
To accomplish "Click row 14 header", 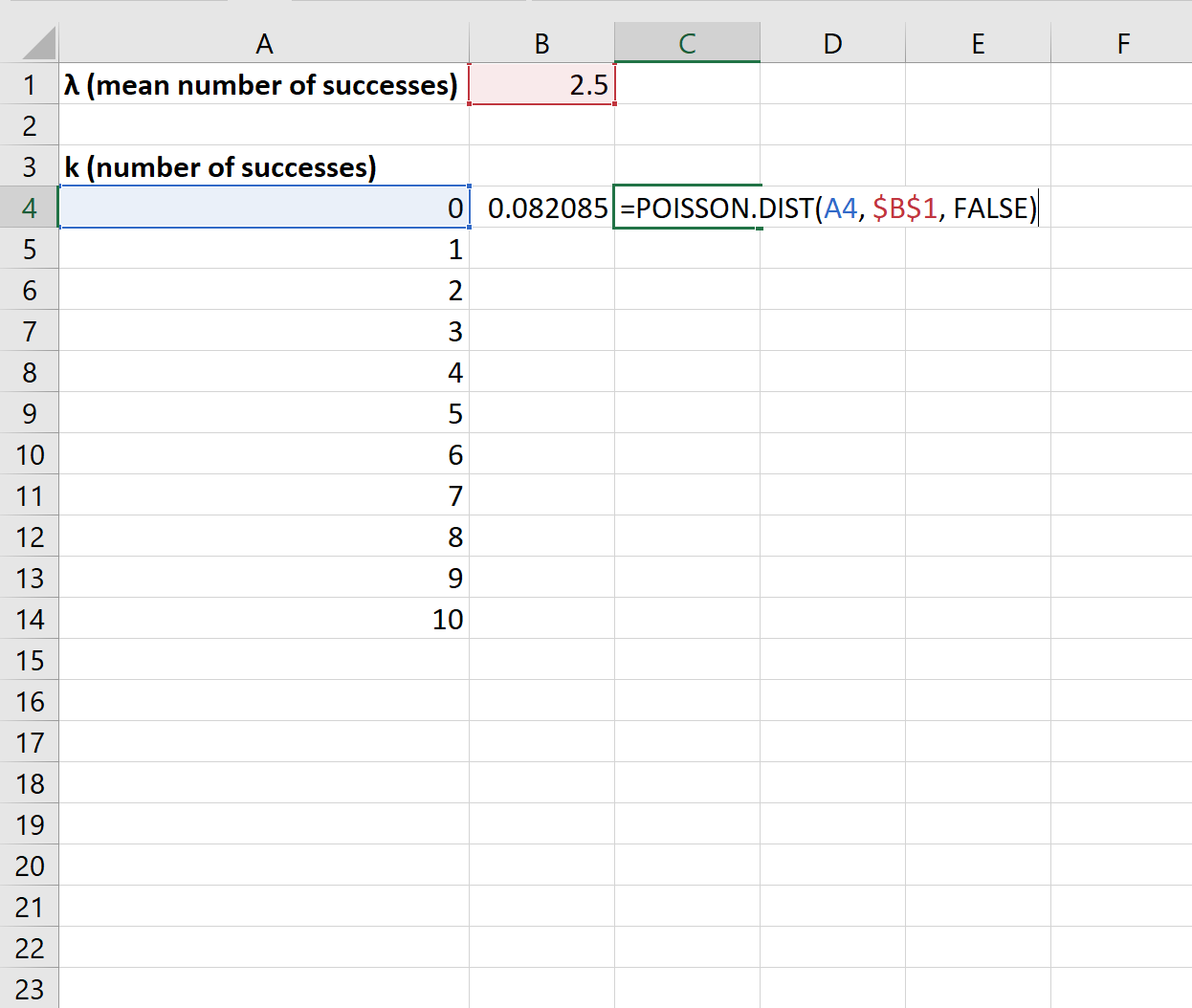I will click(30, 619).
